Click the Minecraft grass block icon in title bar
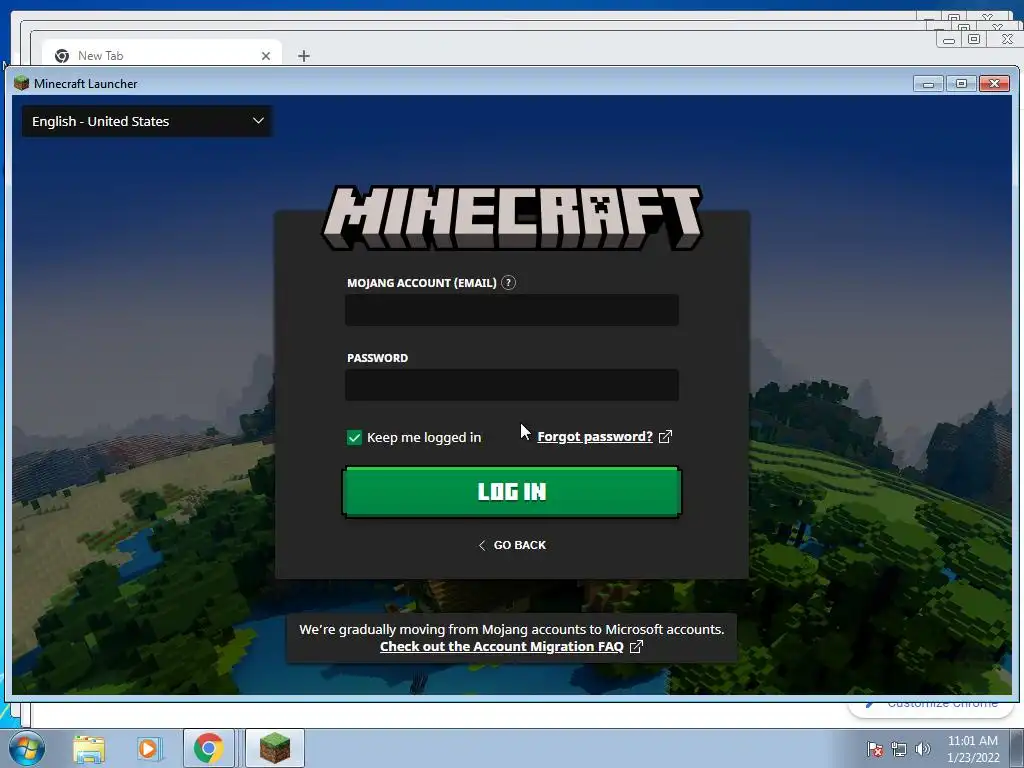This screenshot has height=768, width=1024. pyautogui.click(x=22, y=83)
